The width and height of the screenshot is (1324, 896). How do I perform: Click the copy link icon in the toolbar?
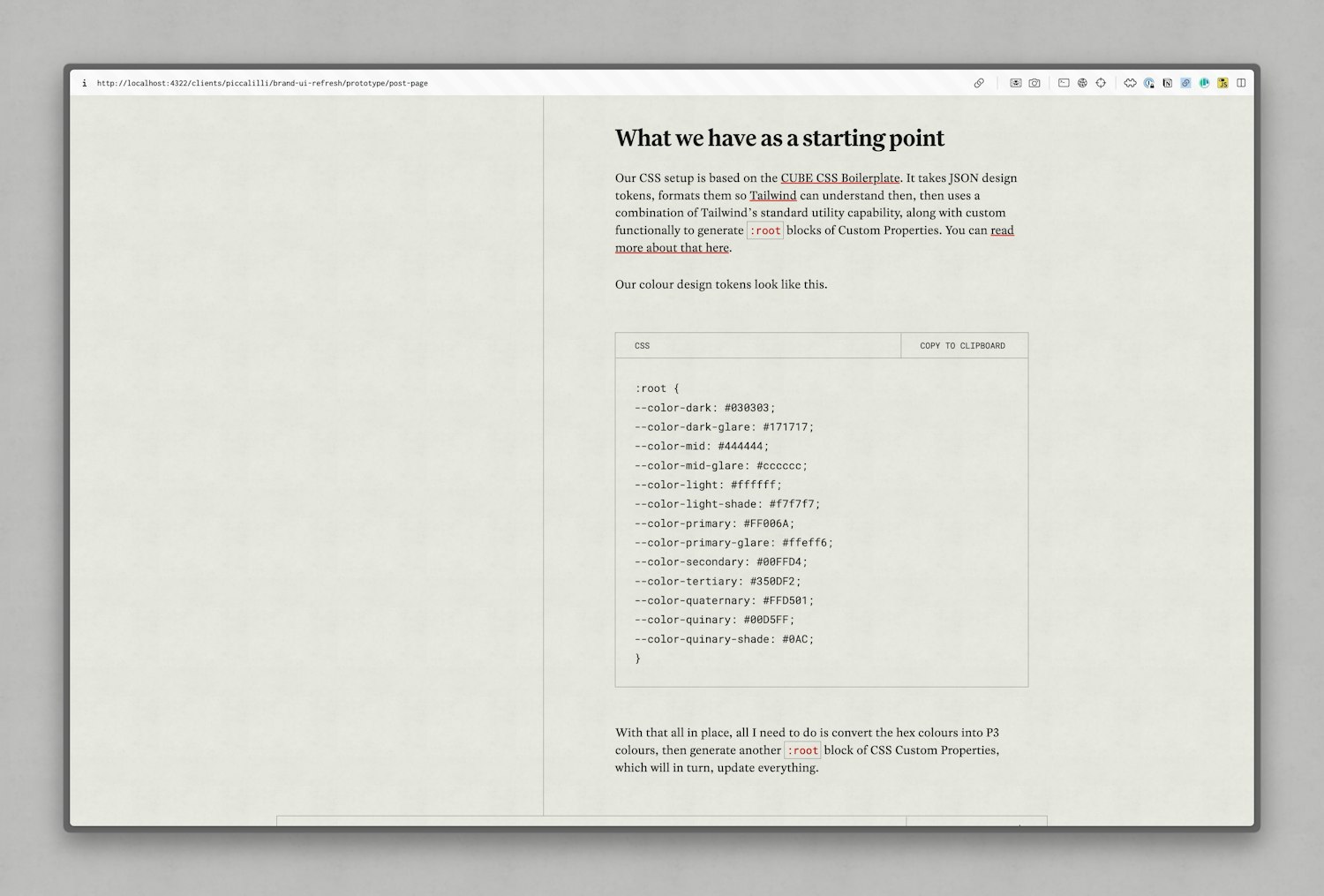[980, 82]
